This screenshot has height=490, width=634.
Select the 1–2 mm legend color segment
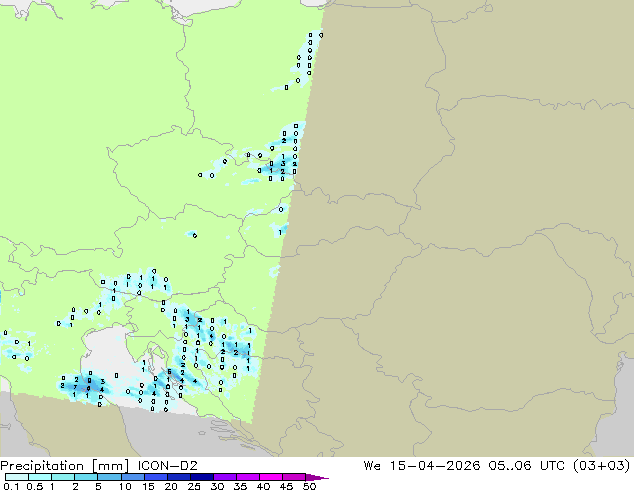point(63,477)
